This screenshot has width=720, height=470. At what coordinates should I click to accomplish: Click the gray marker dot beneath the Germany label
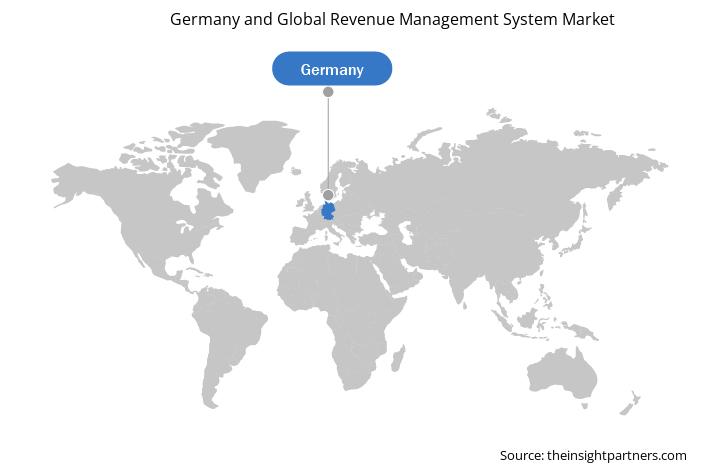[x=328, y=92]
